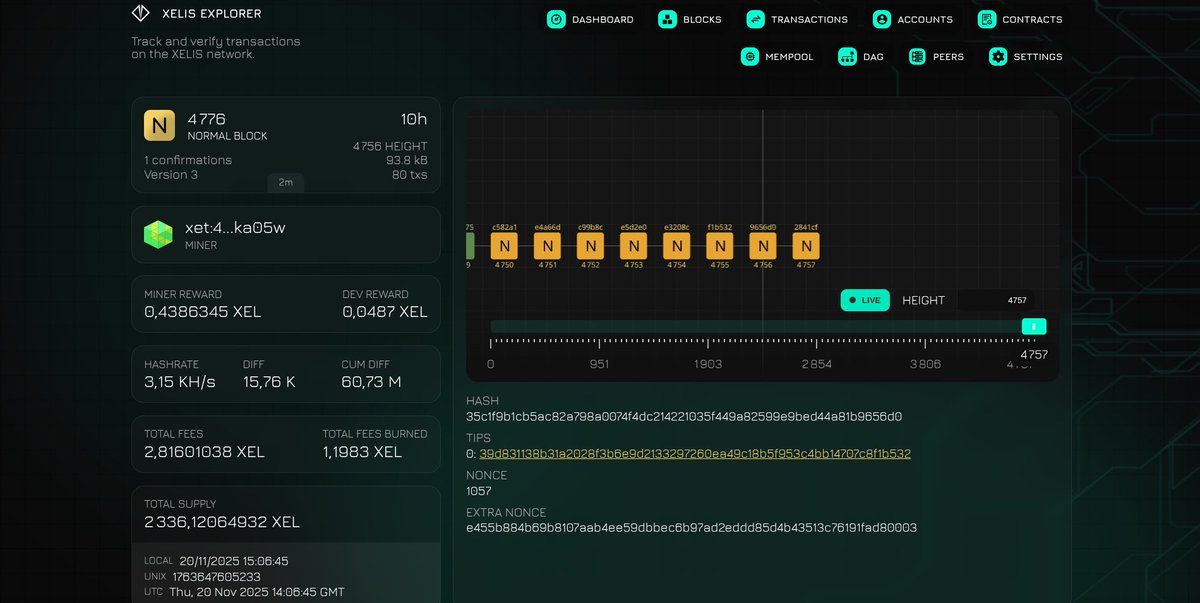1200x603 pixels.
Task: Navigate to the Accounts page
Action: 925,20
